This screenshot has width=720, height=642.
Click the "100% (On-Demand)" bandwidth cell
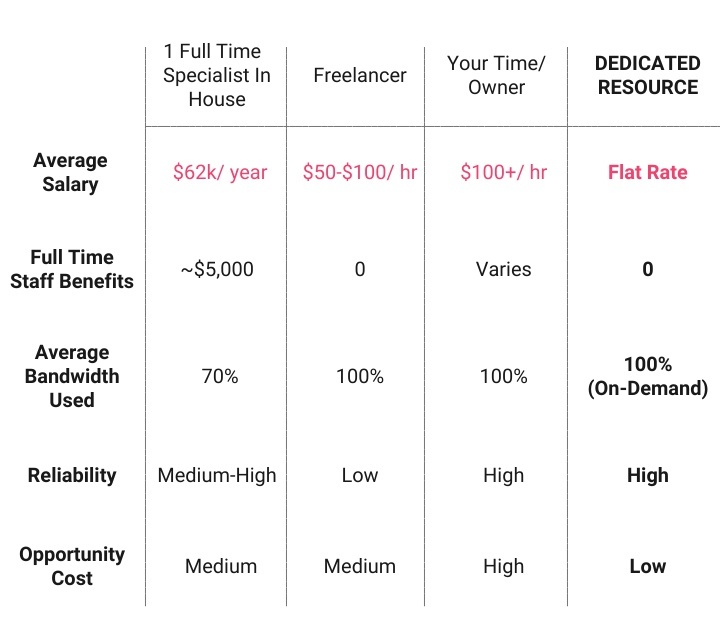[647, 376]
